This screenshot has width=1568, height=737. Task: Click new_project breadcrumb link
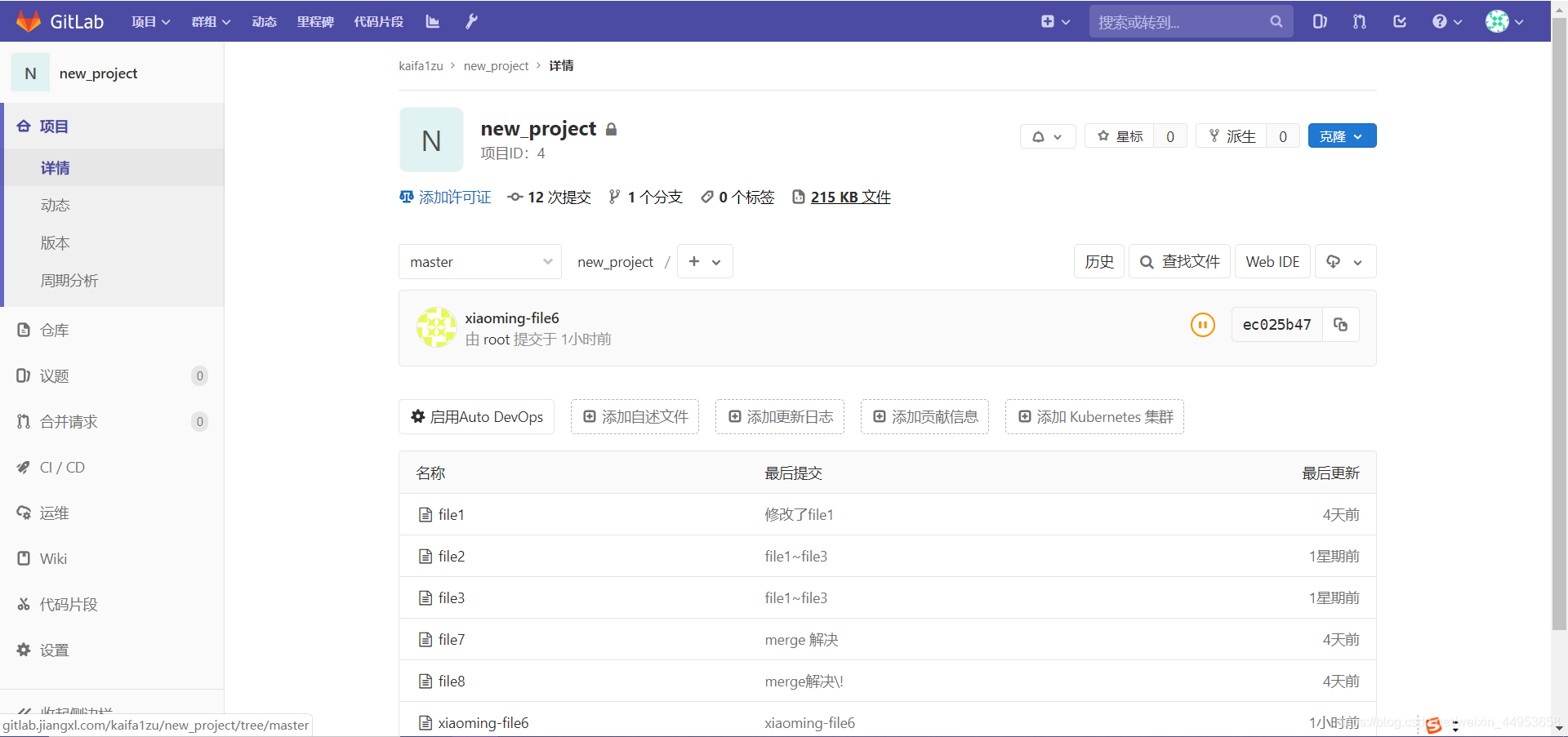pyautogui.click(x=496, y=66)
